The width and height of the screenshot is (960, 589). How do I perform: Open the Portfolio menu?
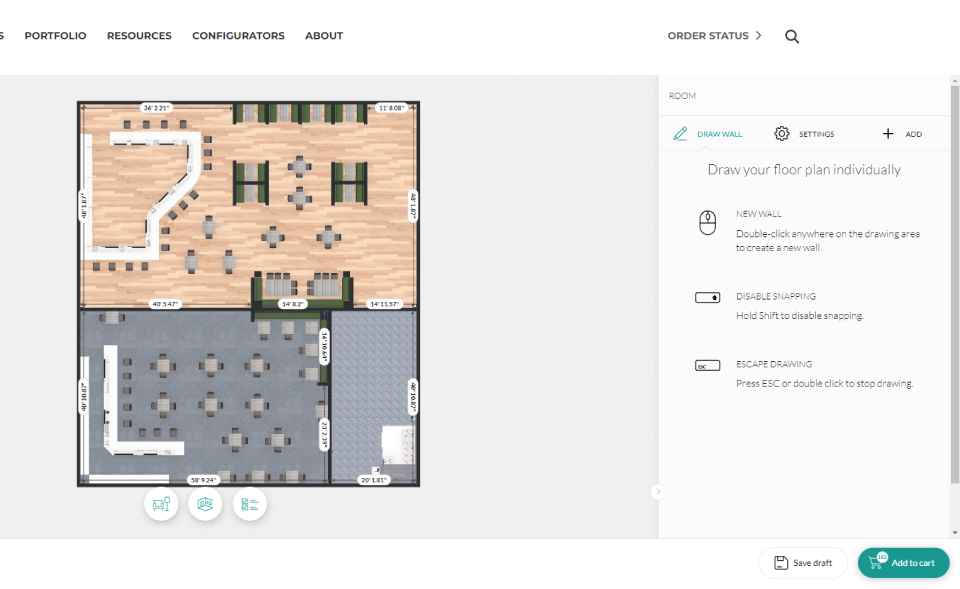coord(55,36)
